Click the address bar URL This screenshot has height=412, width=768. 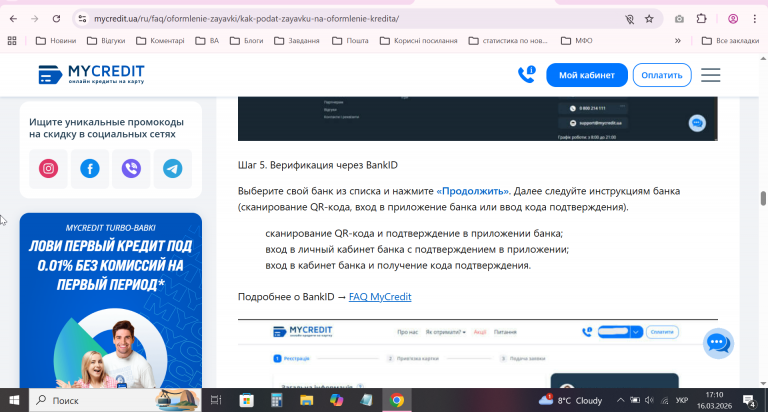click(x=246, y=19)
